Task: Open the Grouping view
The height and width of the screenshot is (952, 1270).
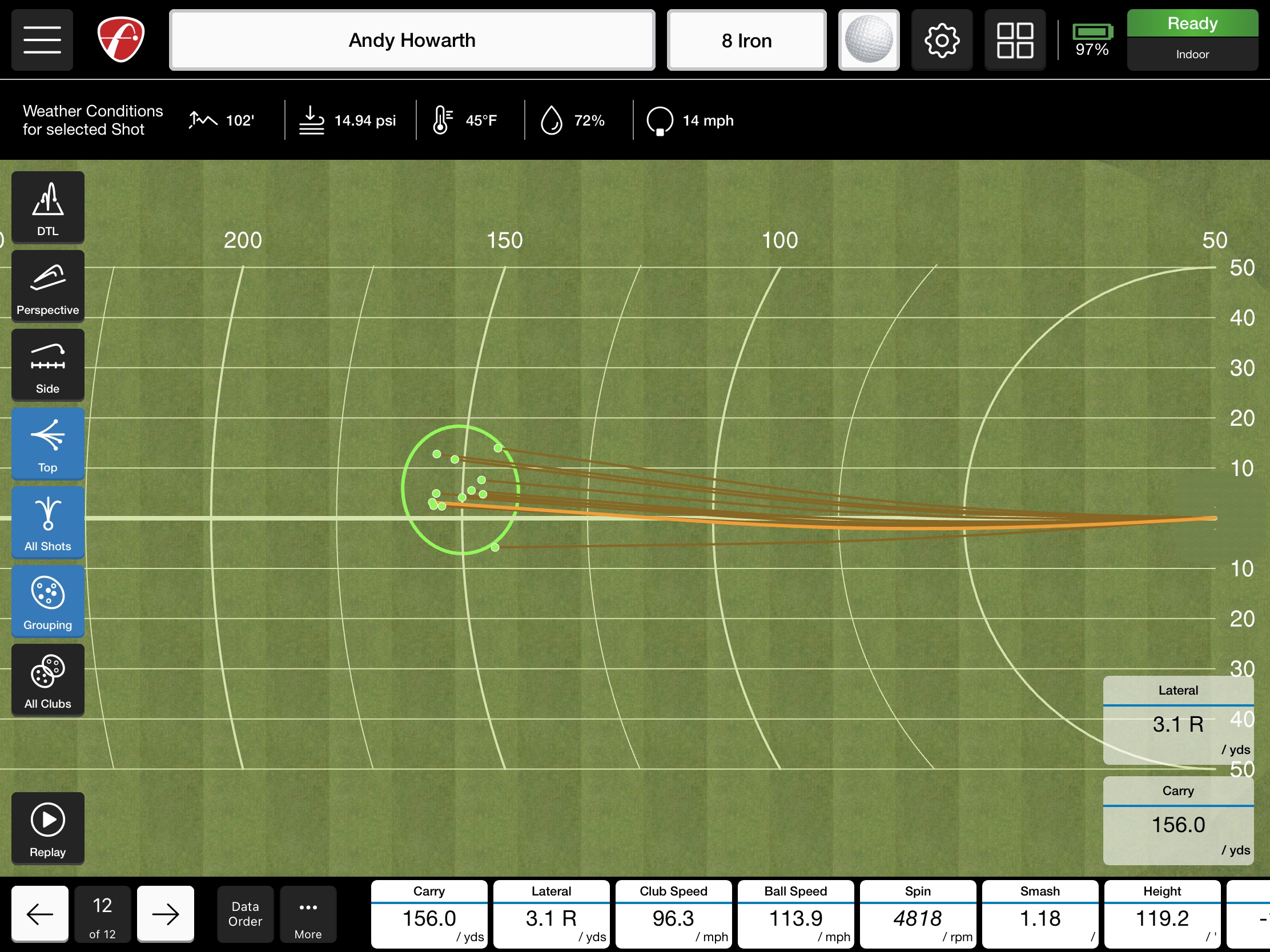Action: pos(47,602)
